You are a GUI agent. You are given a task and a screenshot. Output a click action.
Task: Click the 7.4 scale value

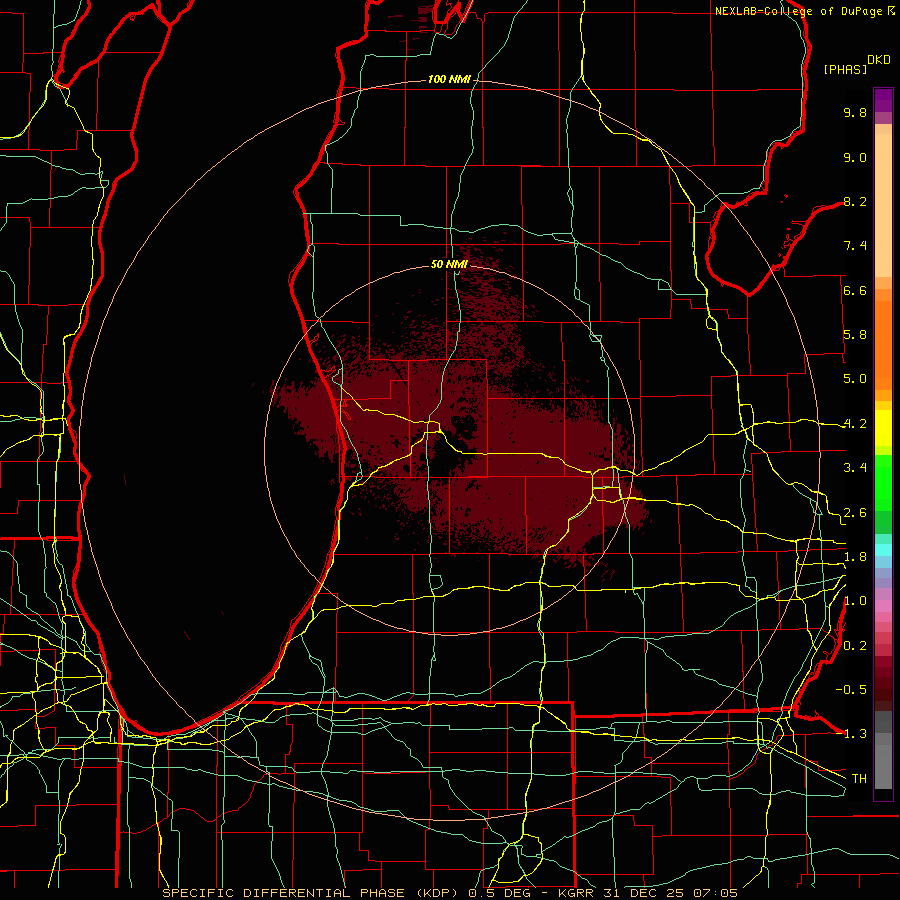[x=855, y=246]
